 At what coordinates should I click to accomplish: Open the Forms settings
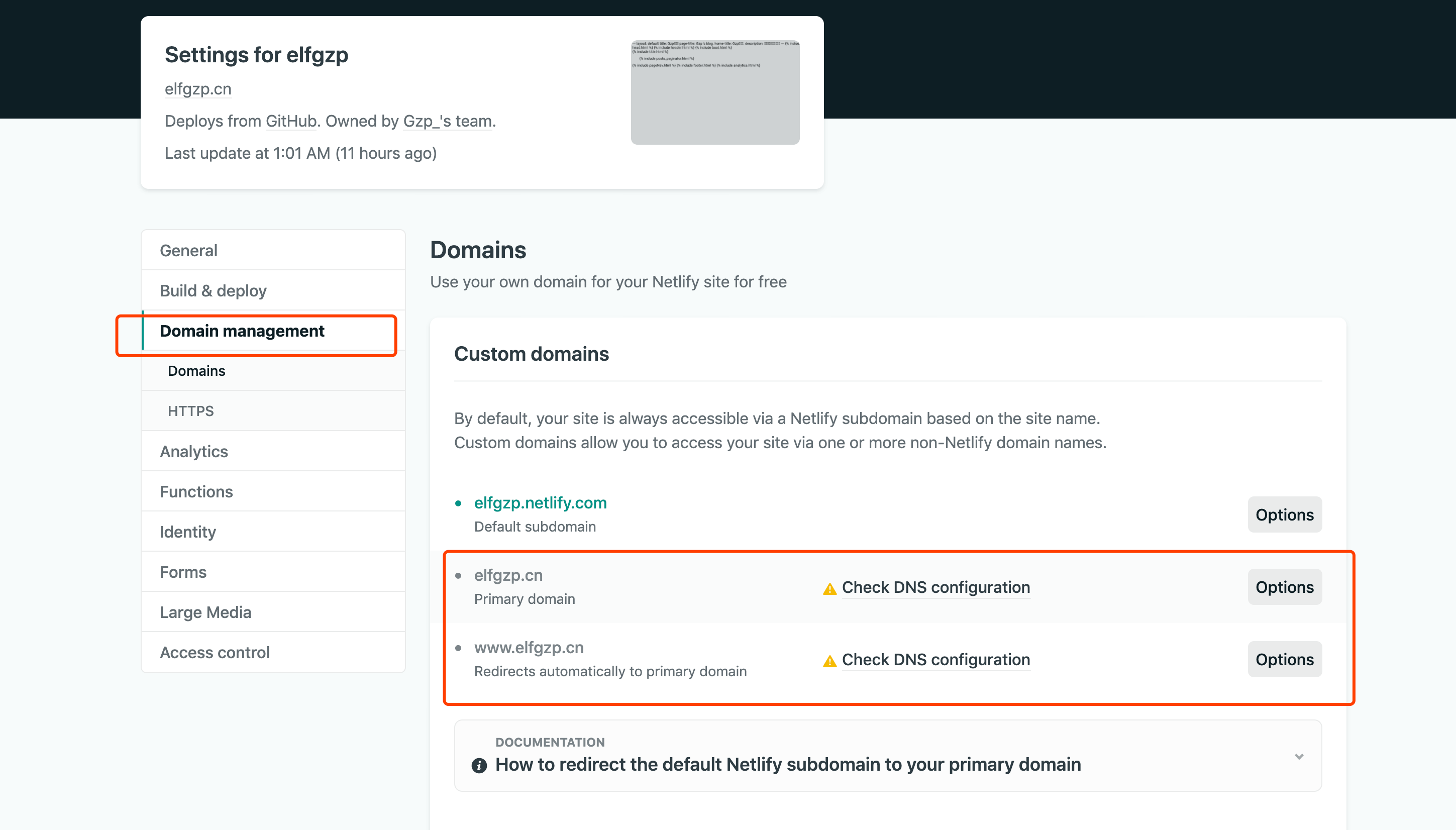(183, 572)
